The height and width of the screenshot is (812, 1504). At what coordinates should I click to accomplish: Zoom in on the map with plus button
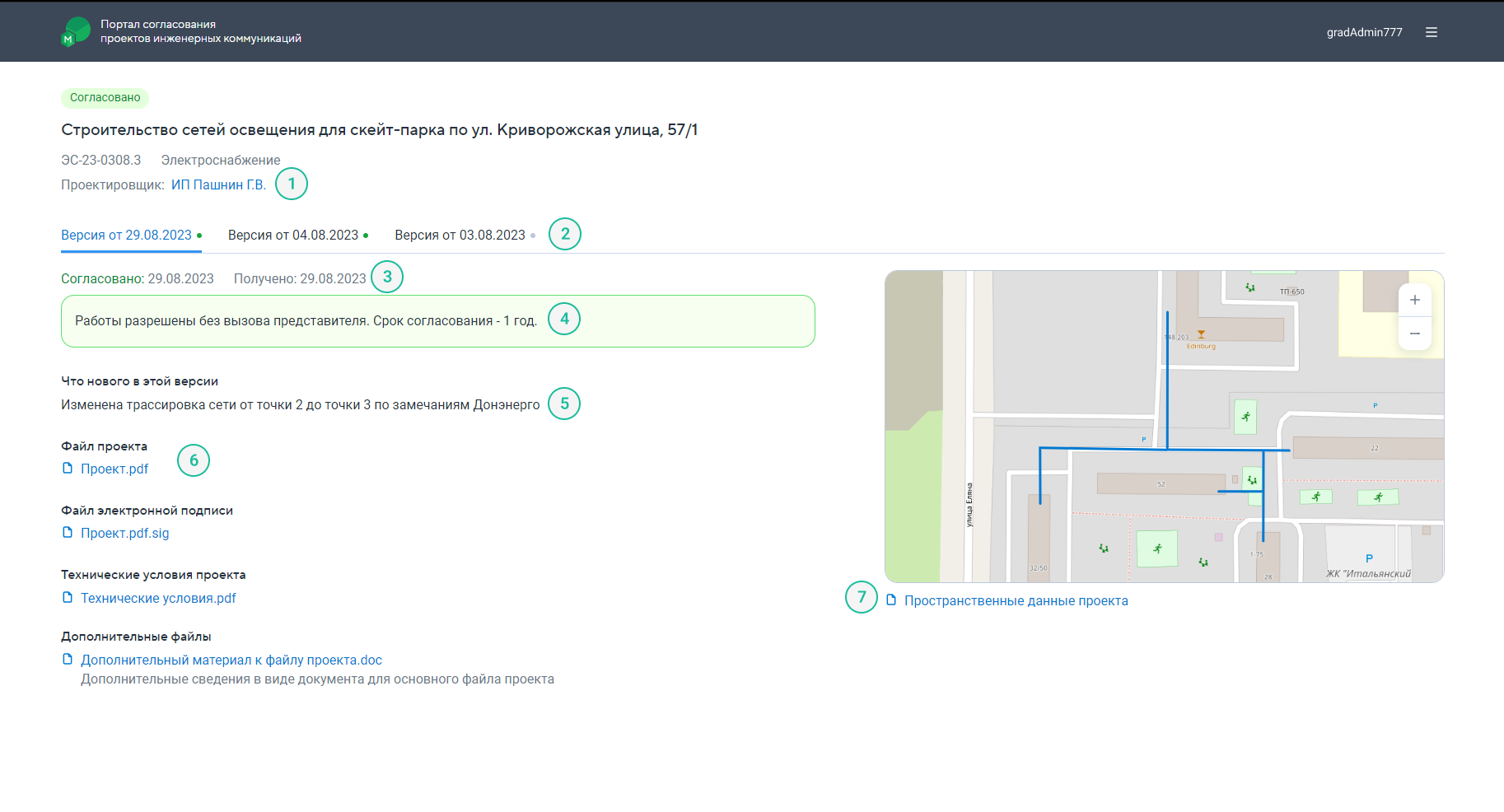[x=1414, y=301]
